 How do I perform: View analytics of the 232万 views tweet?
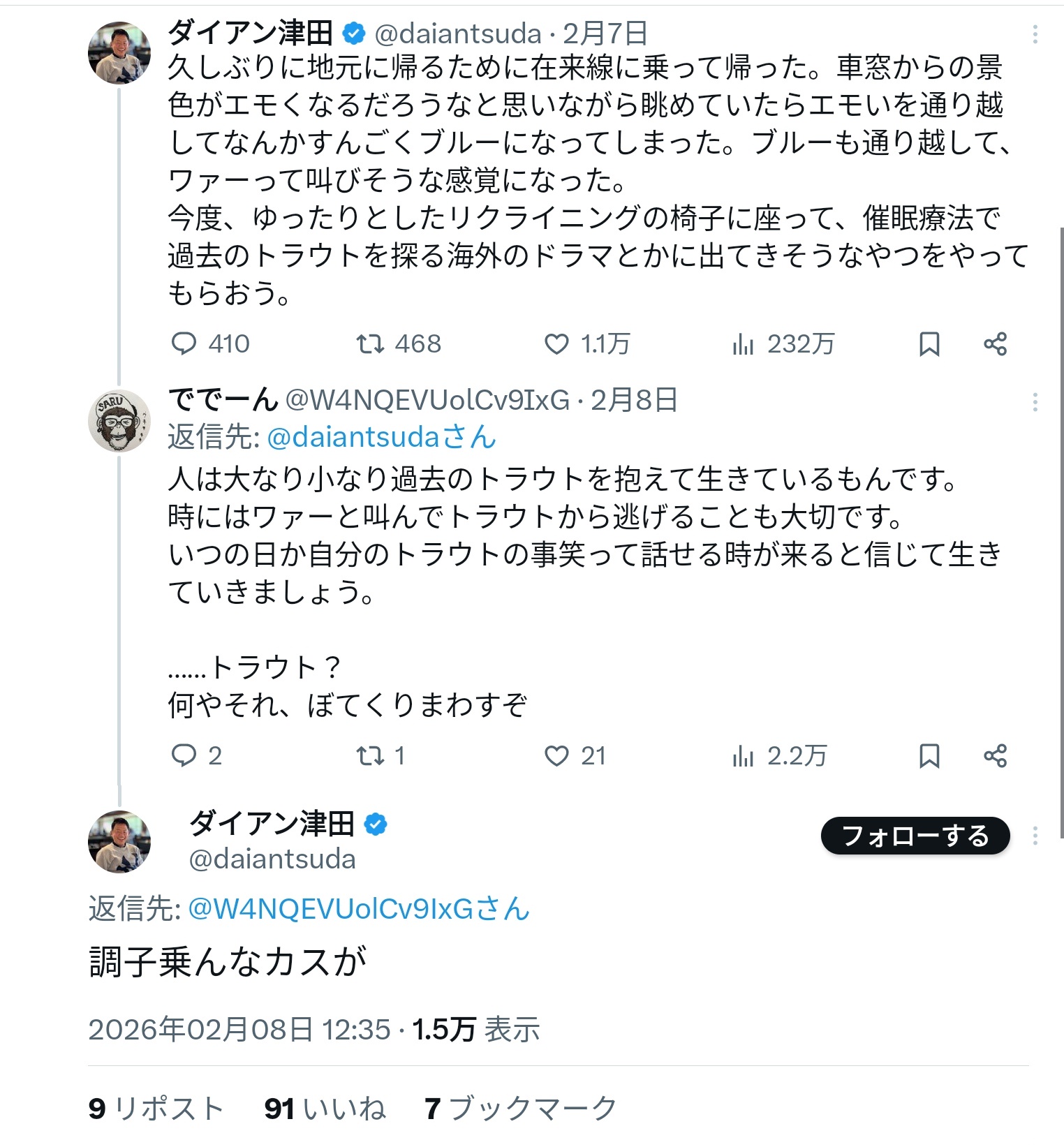743,344
